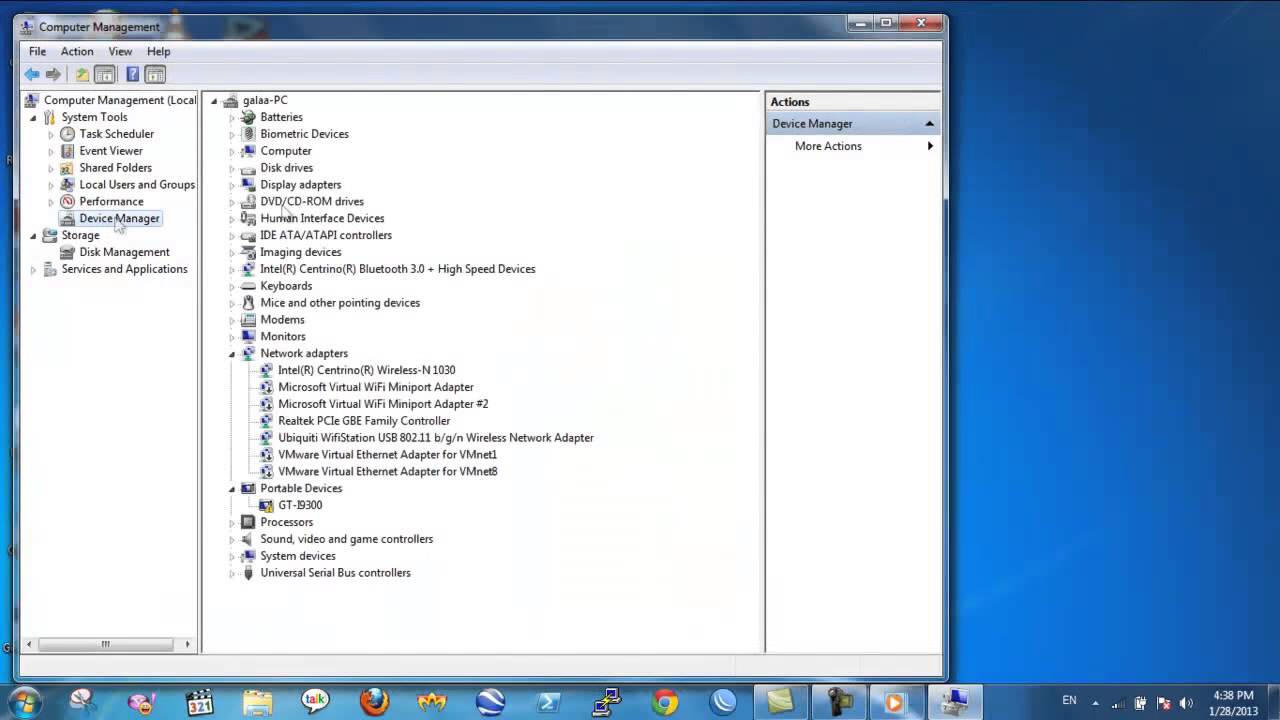Screen dimensions: 1280x720
Task: Click the left pane horizontal scrollbar thumb
Action: 105,645
